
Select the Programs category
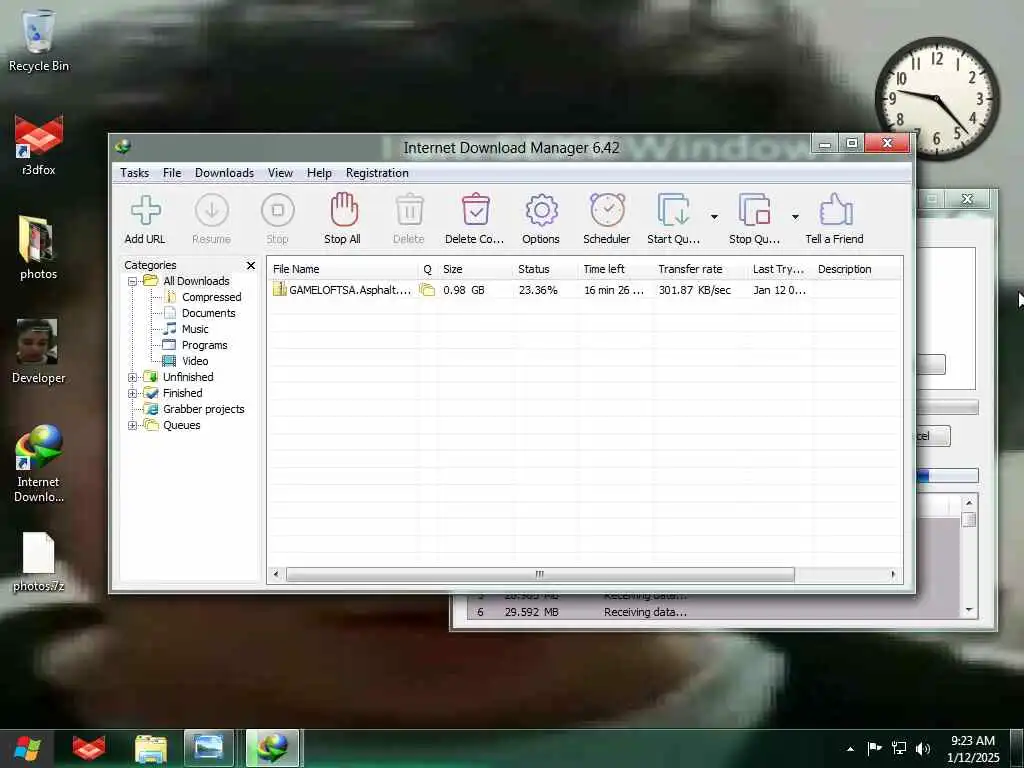[204, 345]
